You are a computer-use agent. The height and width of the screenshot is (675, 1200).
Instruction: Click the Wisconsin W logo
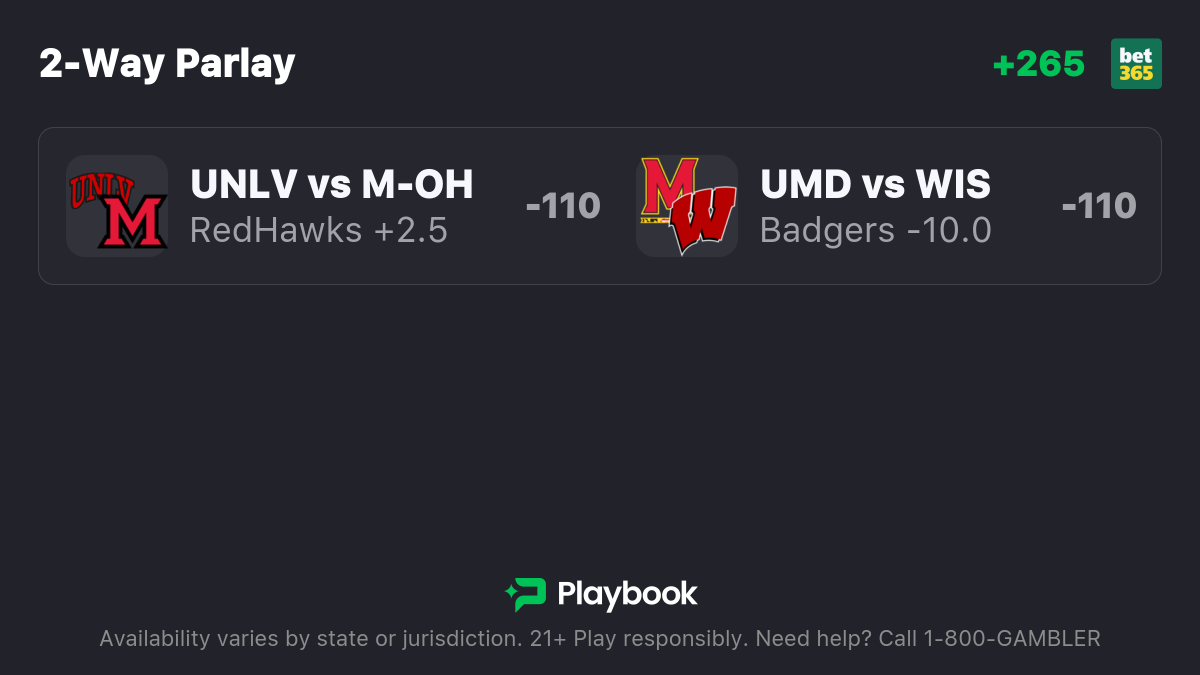pos(703,220)
